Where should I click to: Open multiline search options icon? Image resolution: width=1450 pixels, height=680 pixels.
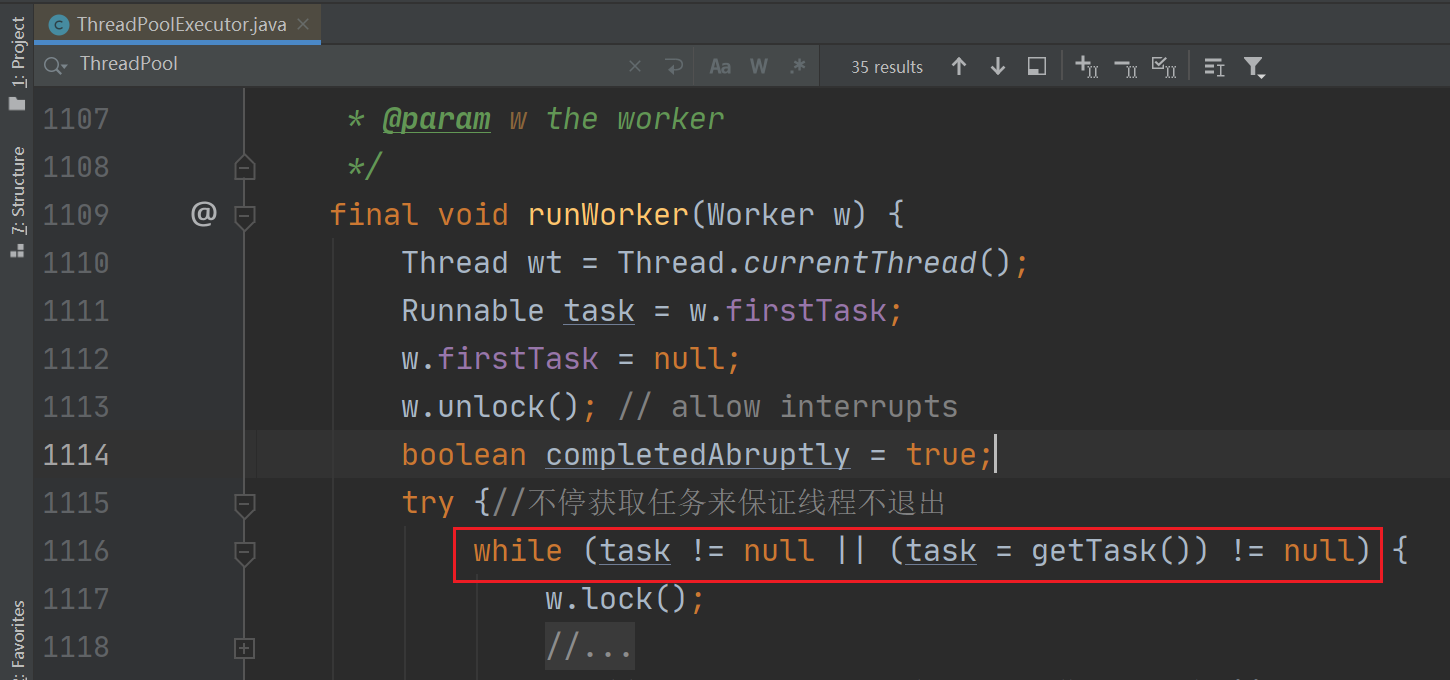pyautogui.click(x=1214, y=67)
